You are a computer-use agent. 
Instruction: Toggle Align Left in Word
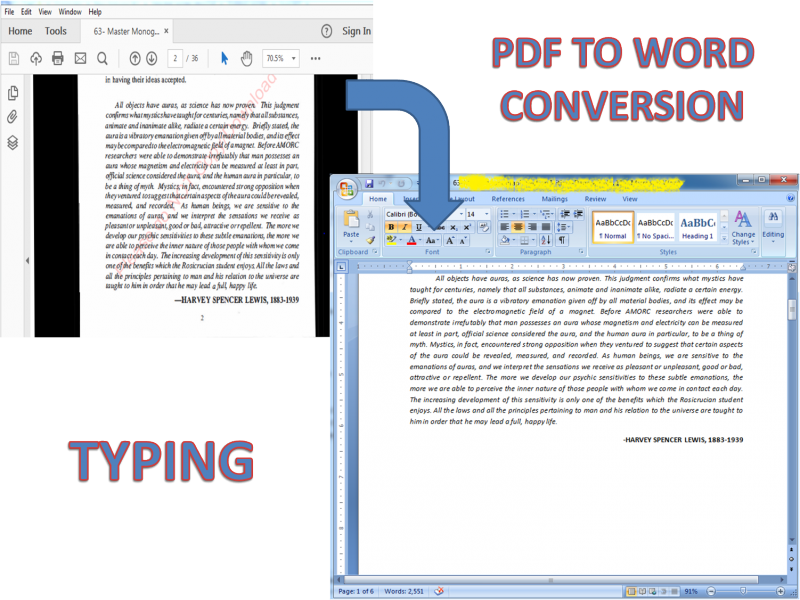(504, 227)
